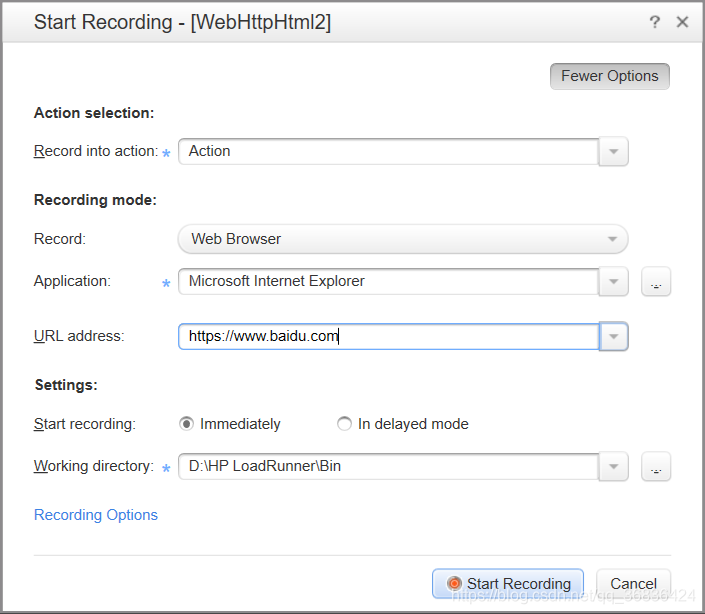Image resolution: width=705 pixels, height=614 pixels.
Task: Close the Start Recording dialog
Action: click(x=683, y=22)
